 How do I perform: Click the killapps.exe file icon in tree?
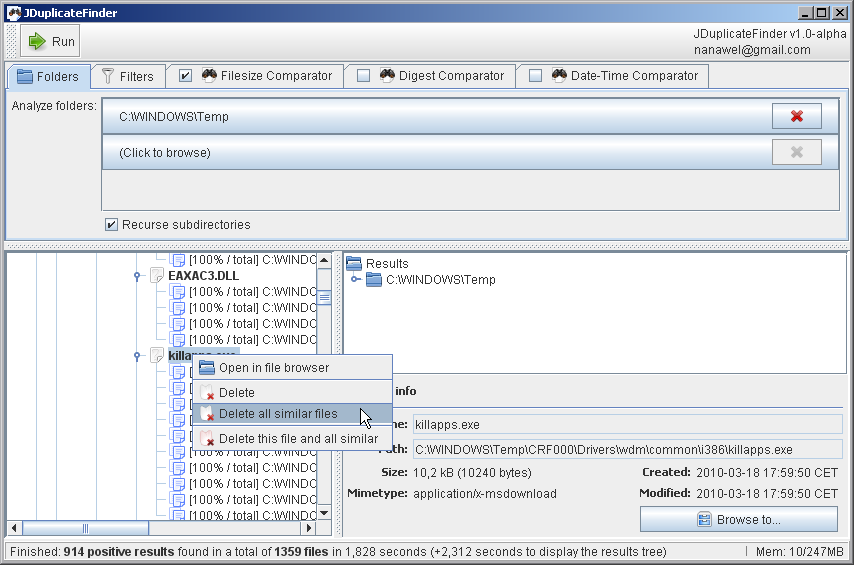pos(157,356)
